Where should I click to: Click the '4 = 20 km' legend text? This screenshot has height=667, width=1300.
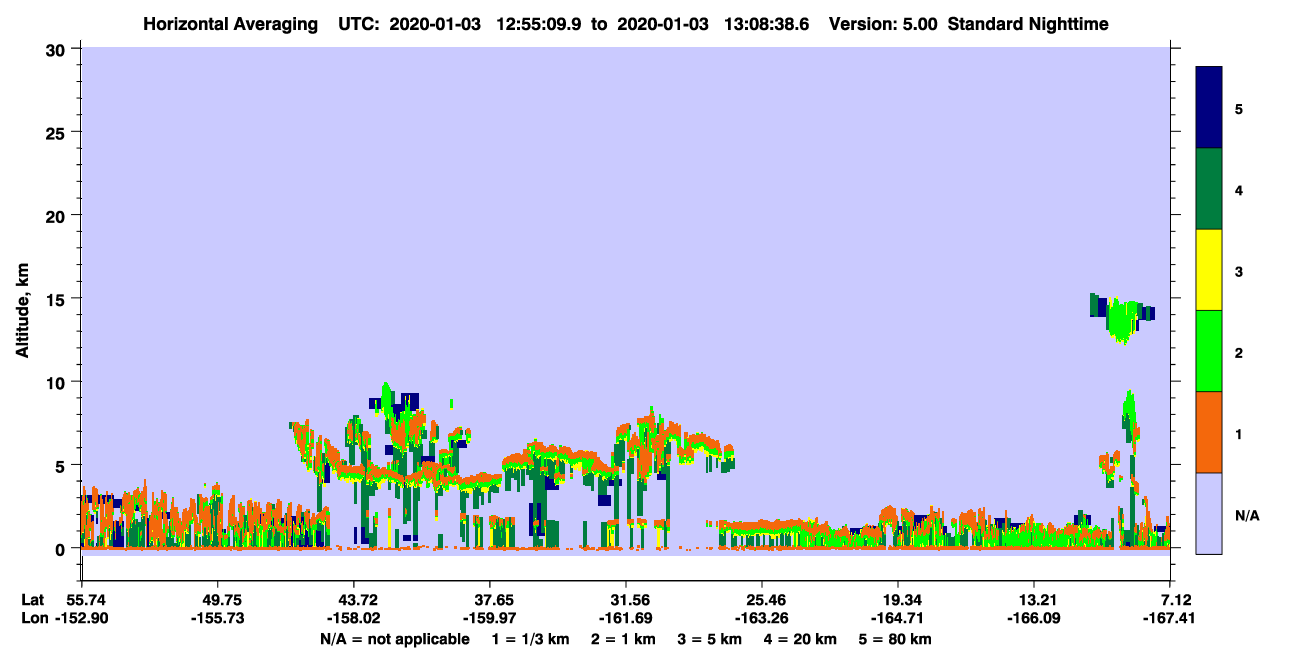click(800, 639)
